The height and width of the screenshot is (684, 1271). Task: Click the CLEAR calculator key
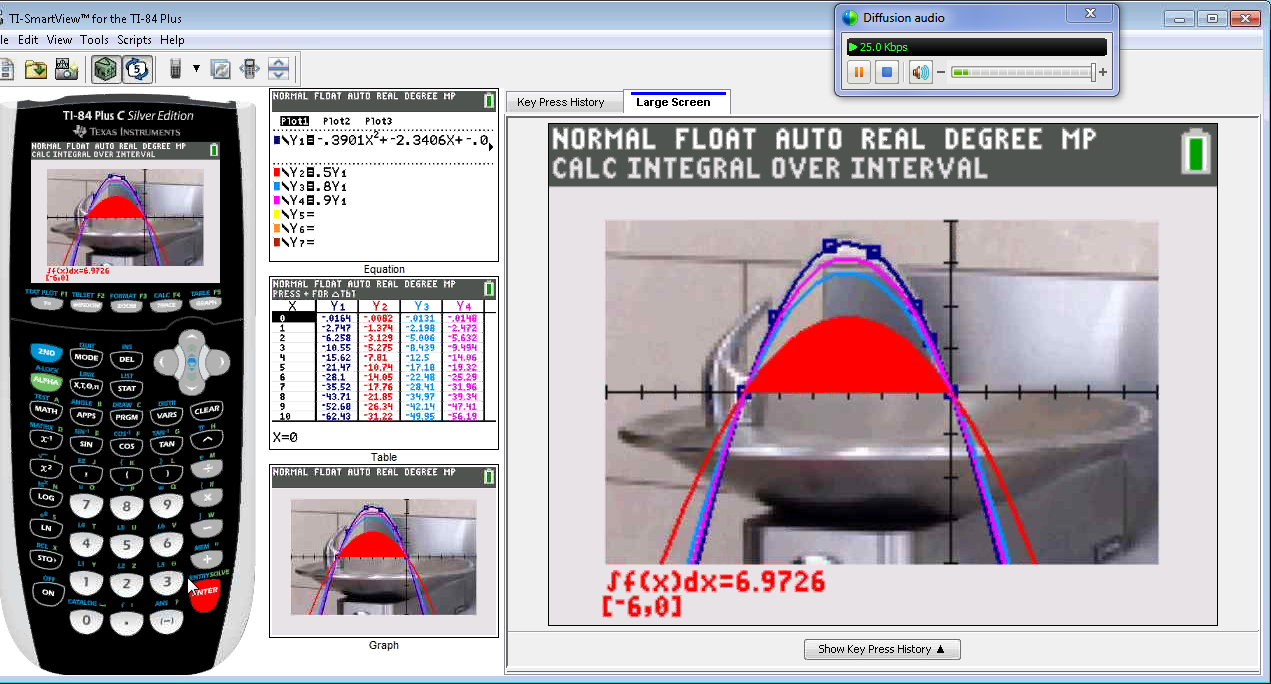[207, 409]
